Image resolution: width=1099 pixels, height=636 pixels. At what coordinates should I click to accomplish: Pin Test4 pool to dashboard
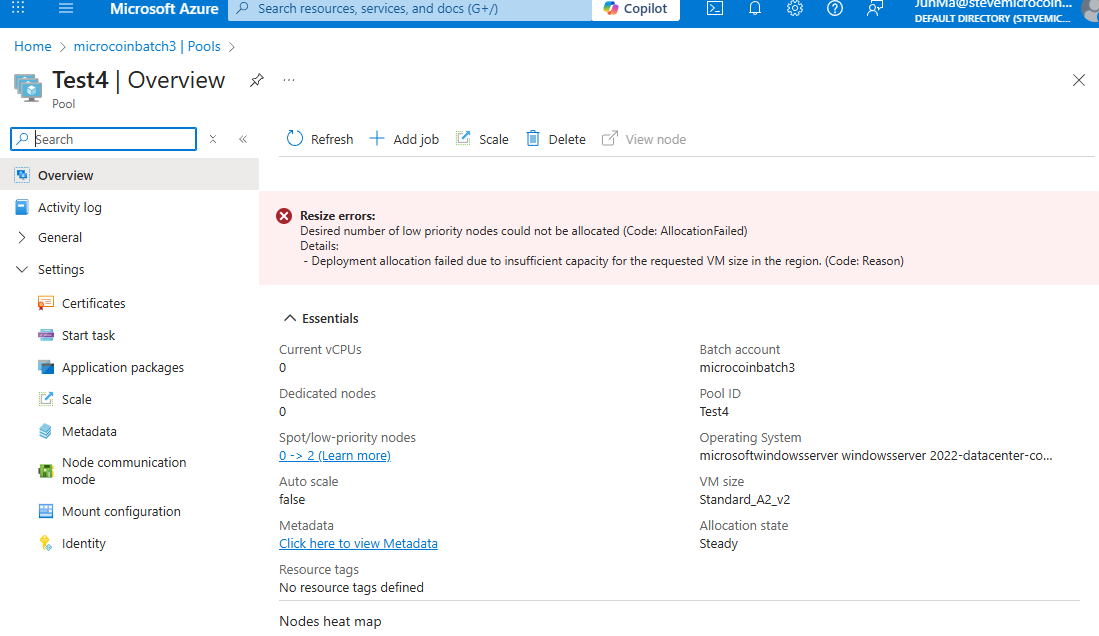coord(257,80)
